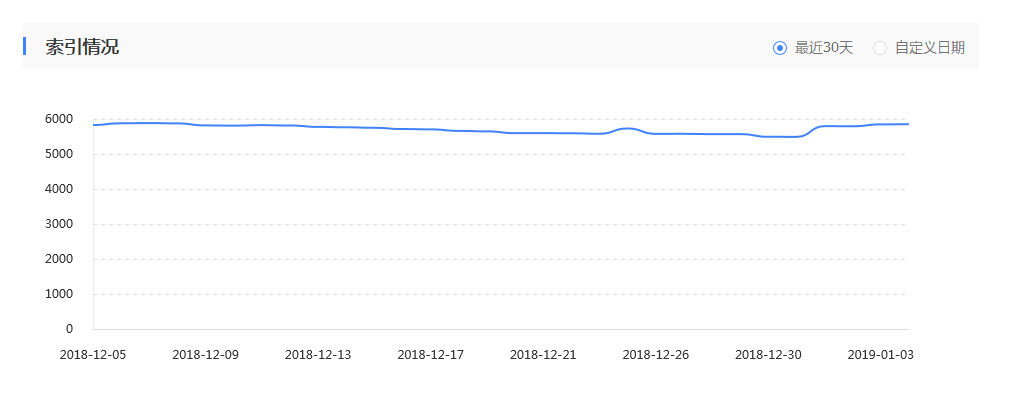1020x404 pixels.
Task: Click the 索引情况 section title
Action: point(82,47)
